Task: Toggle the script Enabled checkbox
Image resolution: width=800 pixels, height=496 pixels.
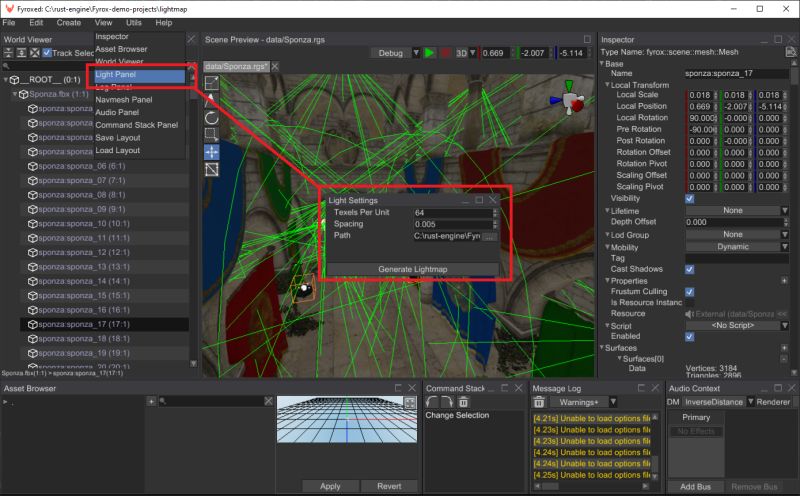Action: click(689, 336)
